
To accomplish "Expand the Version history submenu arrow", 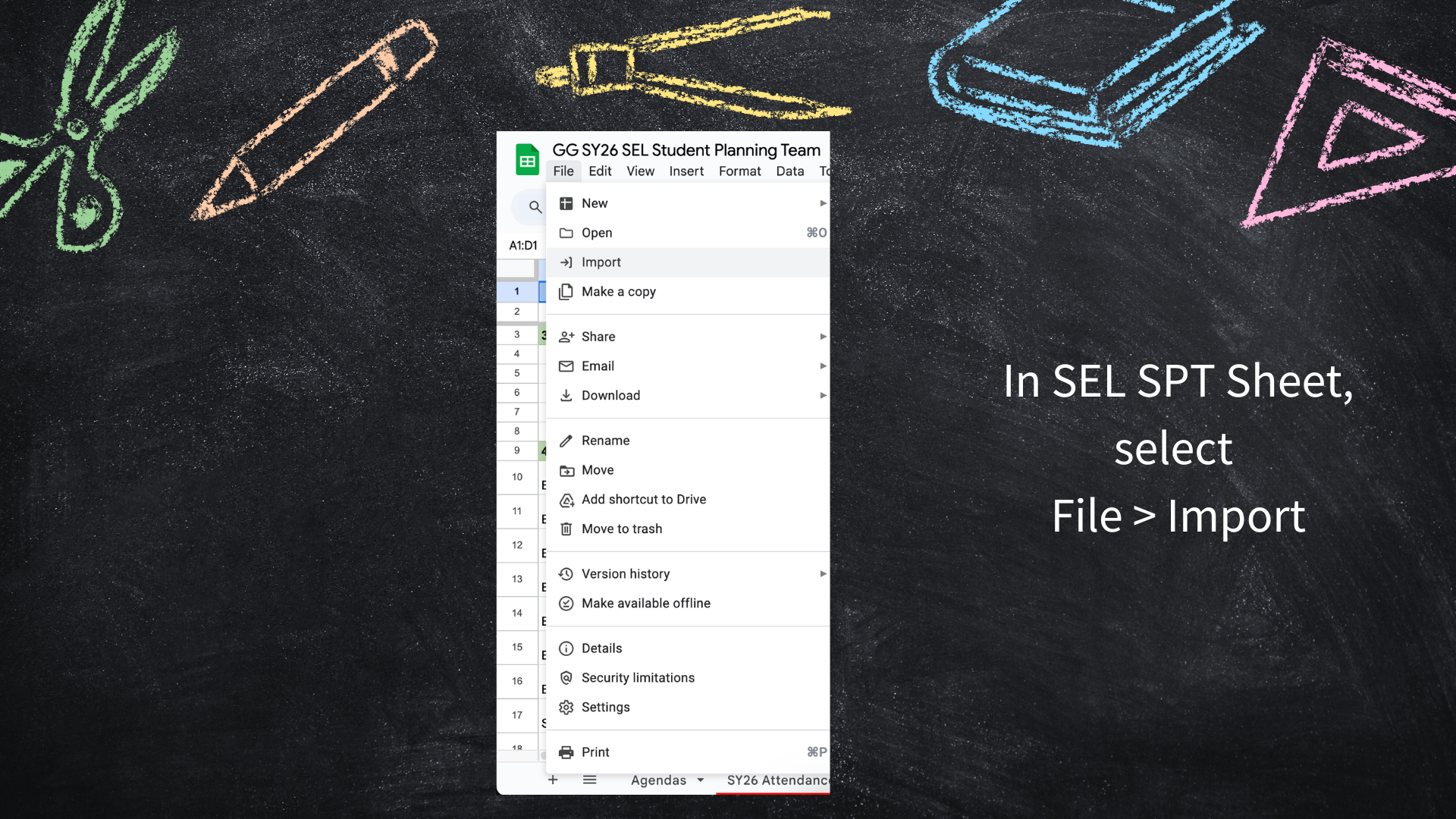I will 823,574.
